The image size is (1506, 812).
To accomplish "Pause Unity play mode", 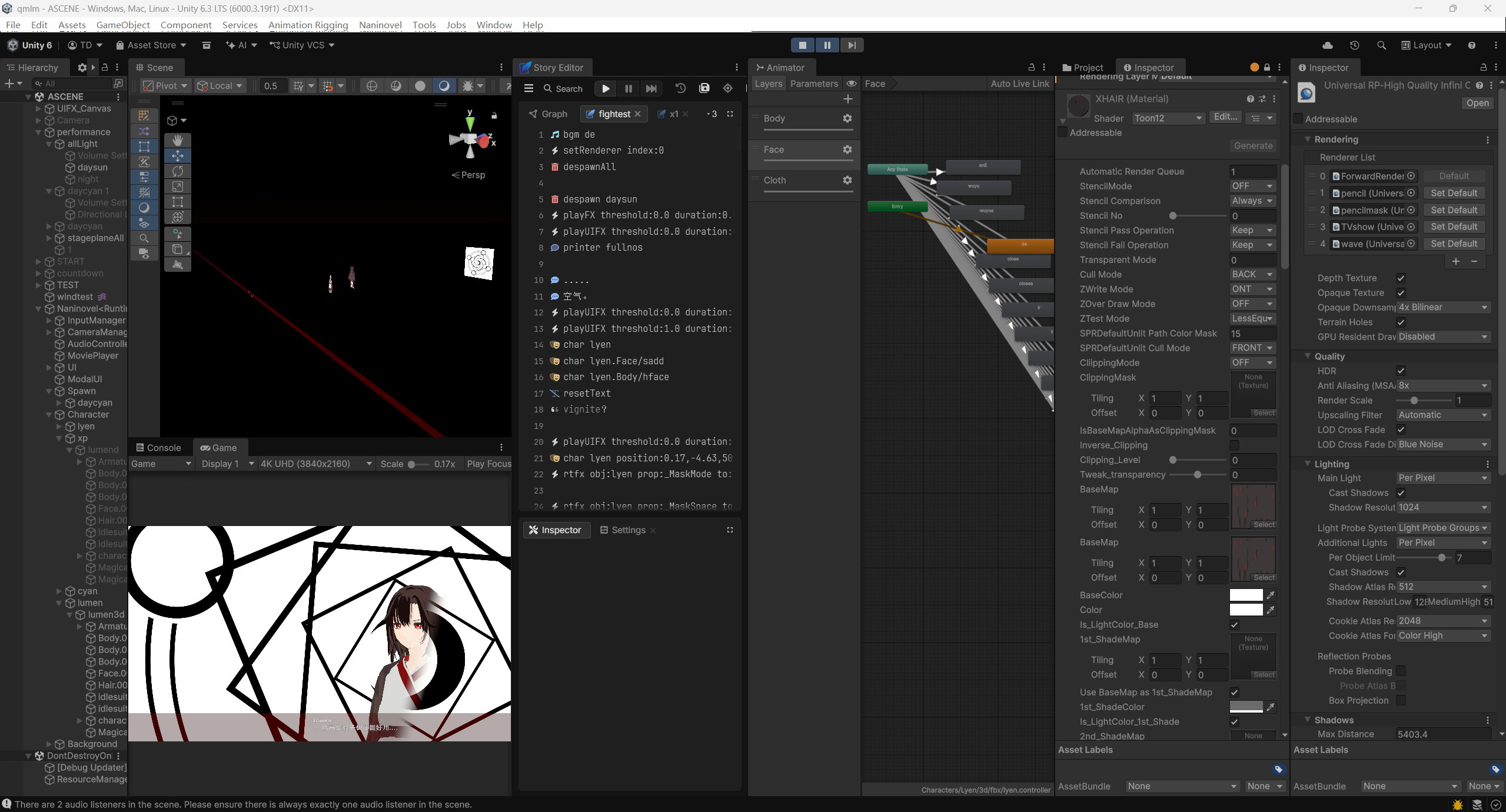I will click(827, 45).
